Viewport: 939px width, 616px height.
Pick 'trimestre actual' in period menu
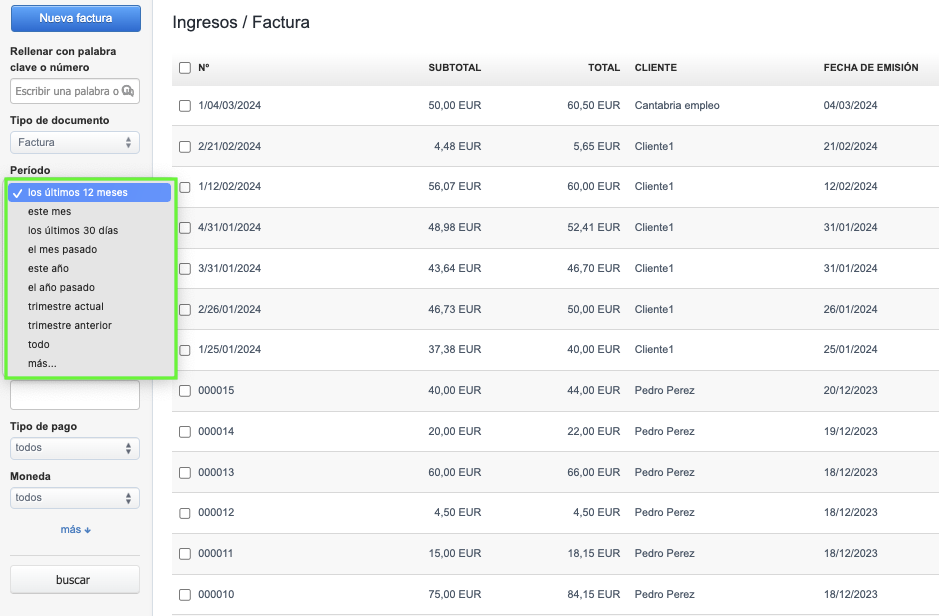[66, 307]
